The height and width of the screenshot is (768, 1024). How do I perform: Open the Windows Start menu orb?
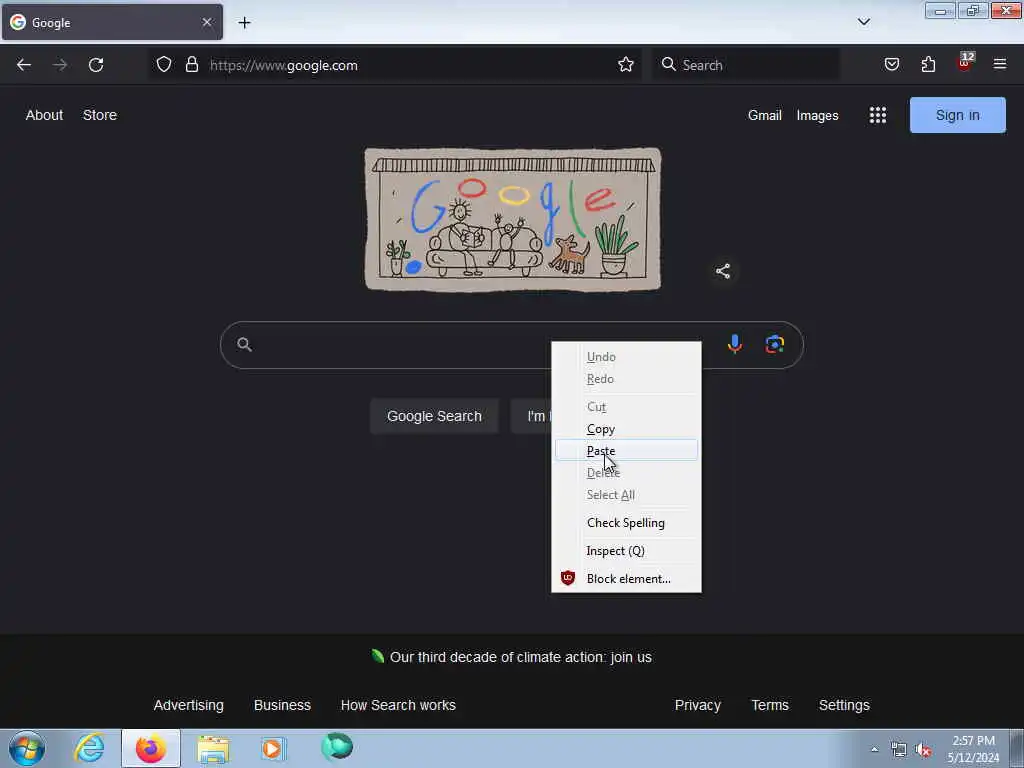(27, 748)
